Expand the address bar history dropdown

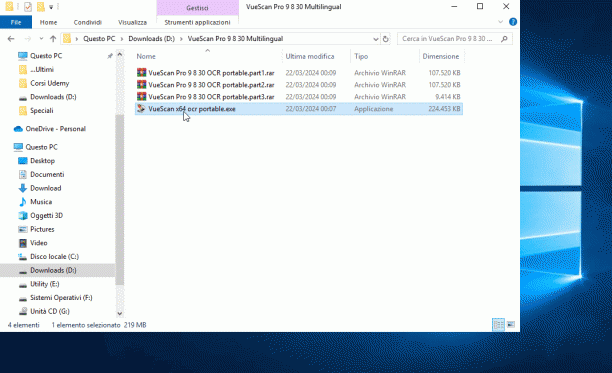[x=375, y=39]
